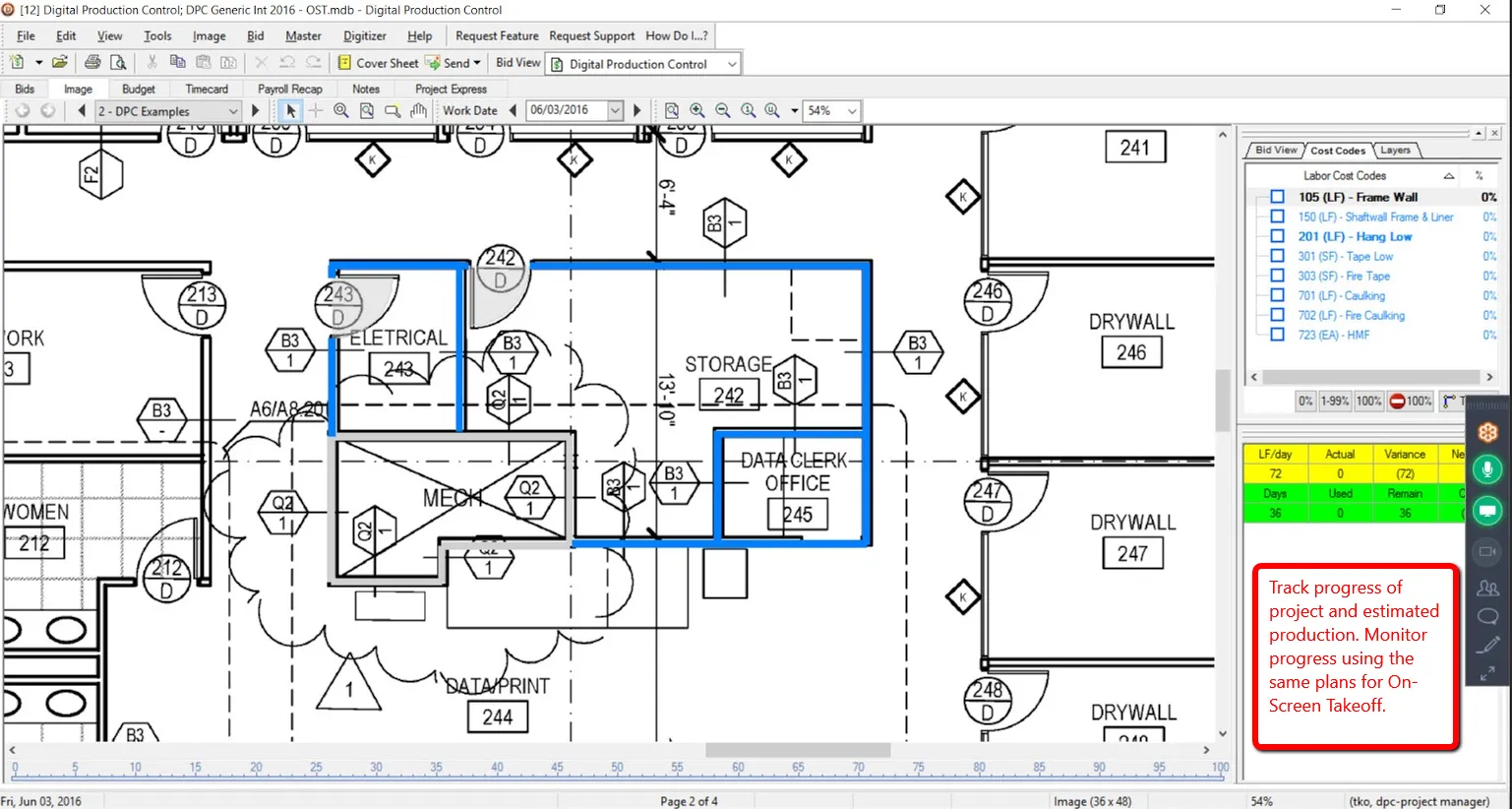Click the screen share monitor icon

1487,510
